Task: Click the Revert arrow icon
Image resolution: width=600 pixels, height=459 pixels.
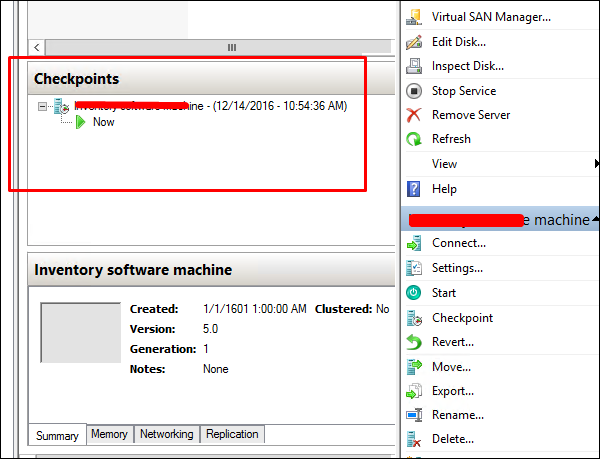Action: [x=414, y=342]
